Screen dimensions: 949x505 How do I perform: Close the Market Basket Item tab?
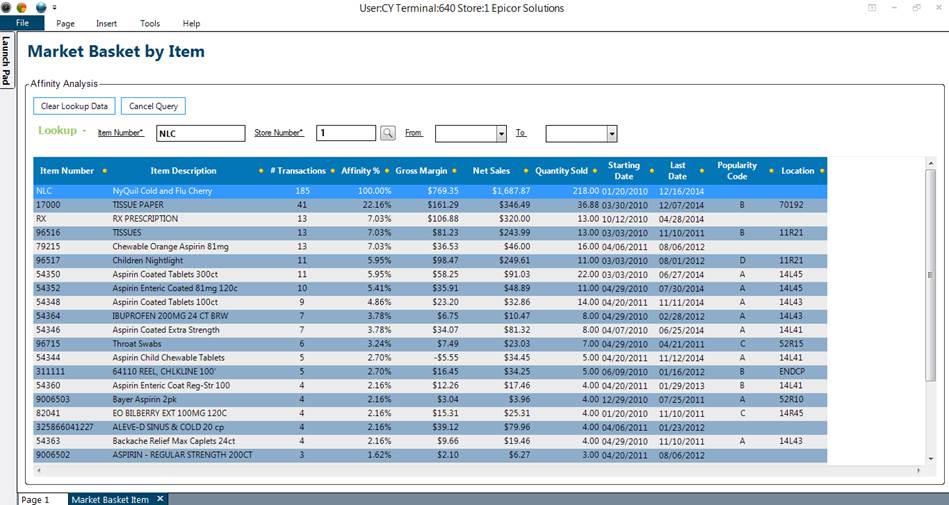[160, 498]
